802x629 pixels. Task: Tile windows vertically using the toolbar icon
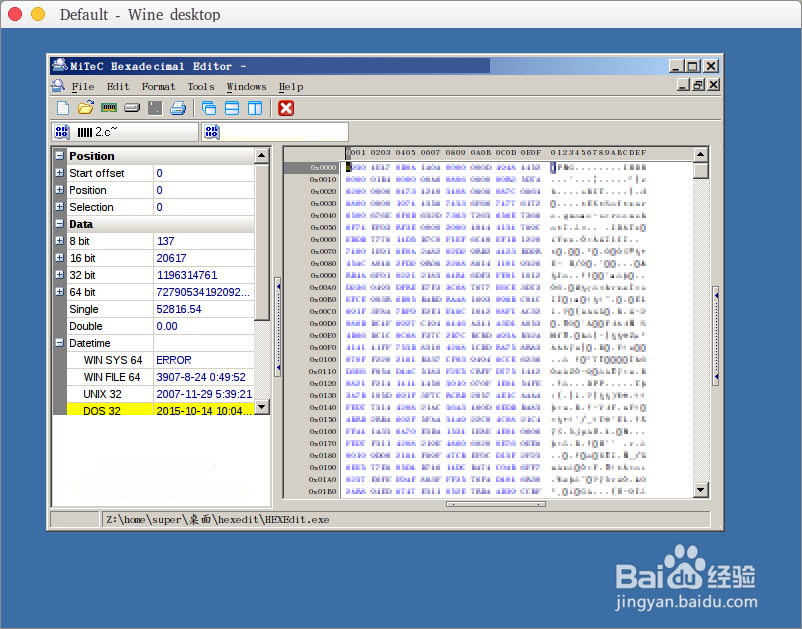click(255, 108)
